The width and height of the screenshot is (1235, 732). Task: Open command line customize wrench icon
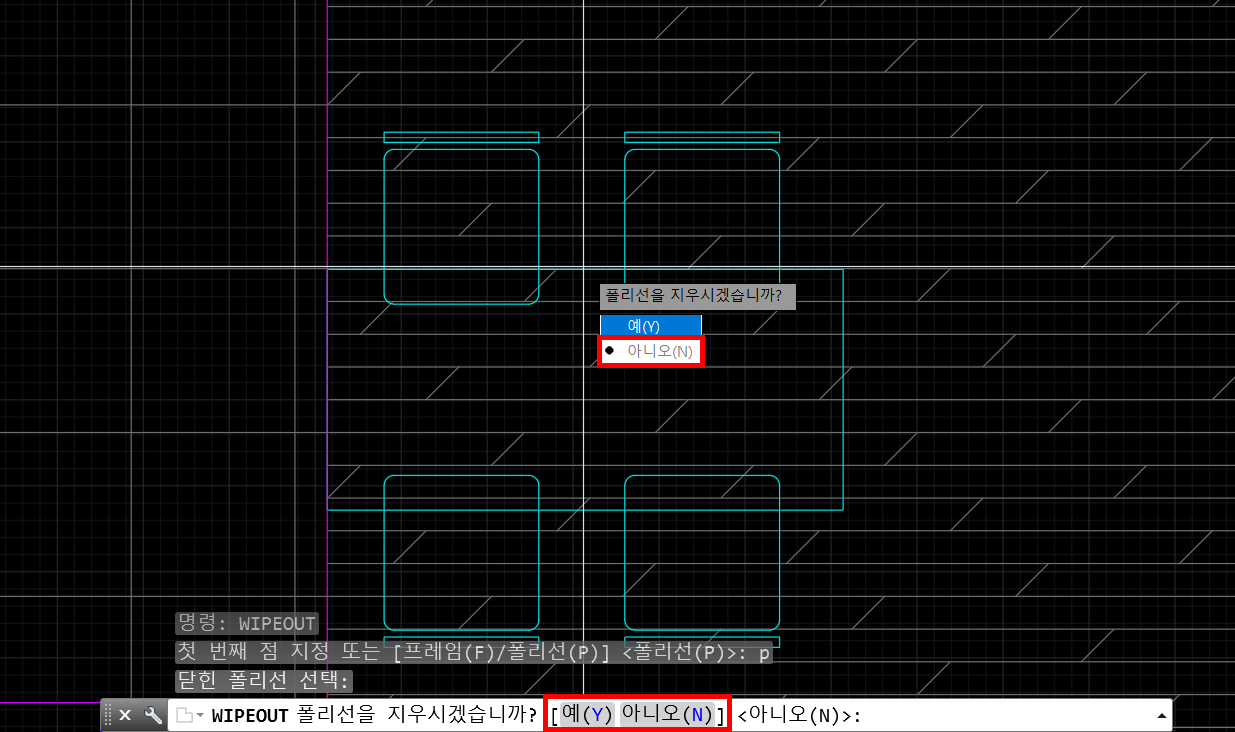[x=152, y=715]
